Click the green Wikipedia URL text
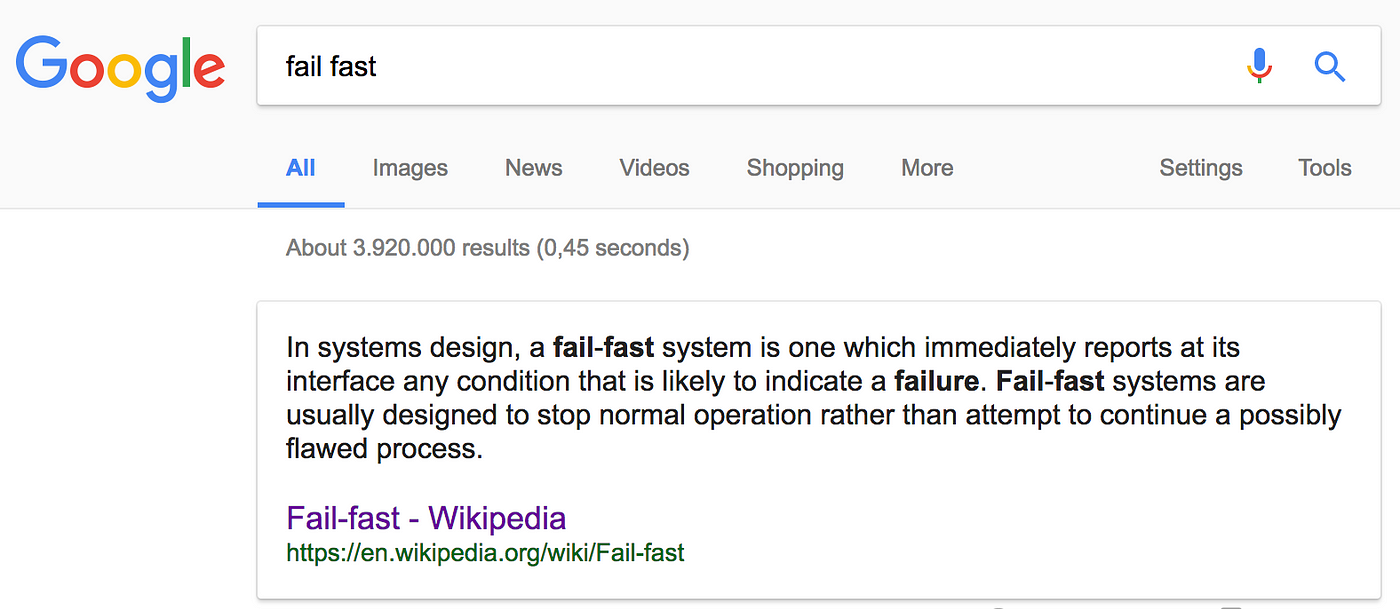The height and width of the screenshot is (609, 1400). (x=485, y=552)
